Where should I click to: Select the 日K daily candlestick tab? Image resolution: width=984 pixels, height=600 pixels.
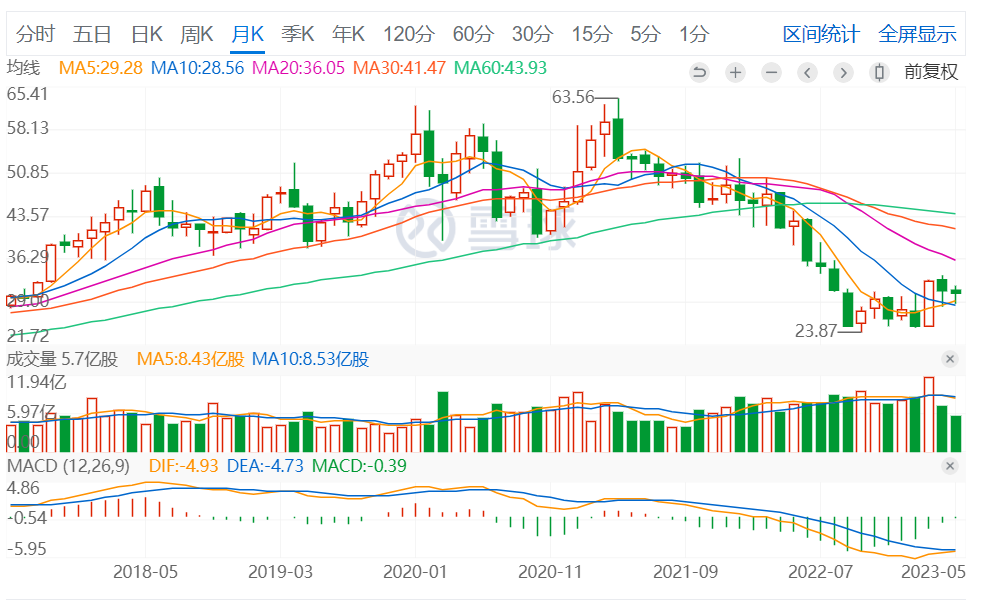(x=147, y=34)
